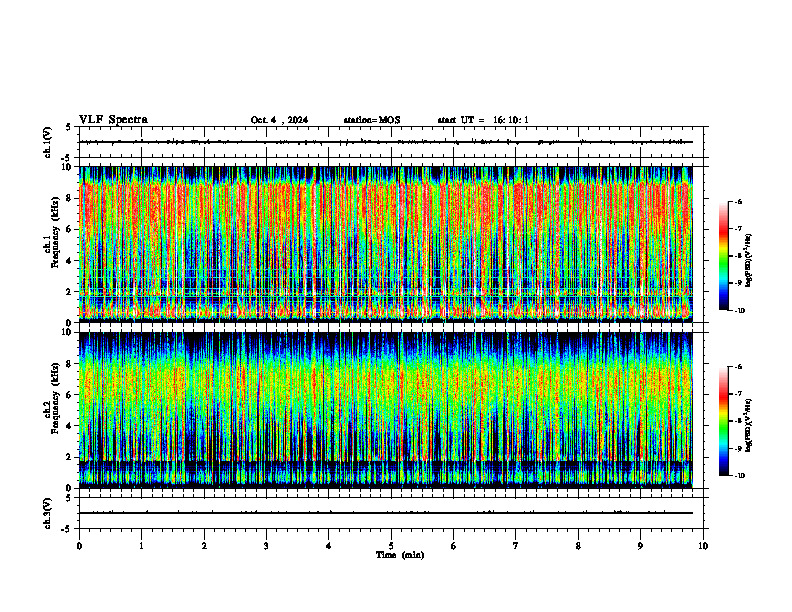Screen dimensions: 792x612
Task: Click the ch.1 frequency axis "6" tick label
Action: [70, 229]
